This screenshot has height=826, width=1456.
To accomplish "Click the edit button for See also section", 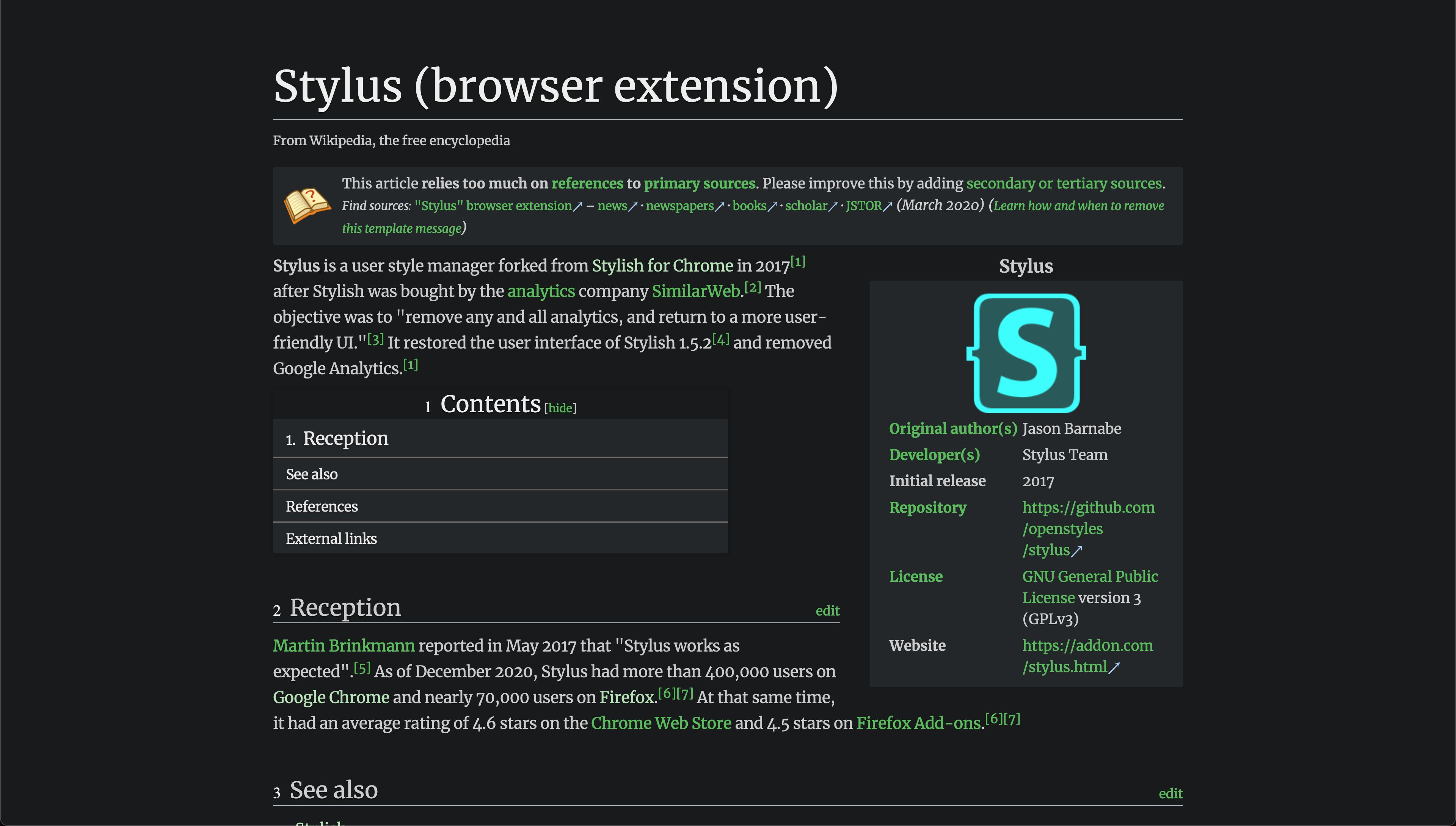I will point(1170,793).
